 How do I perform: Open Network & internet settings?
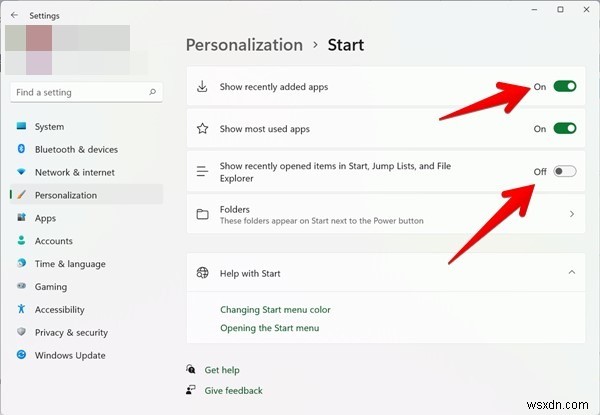point(86,172)
